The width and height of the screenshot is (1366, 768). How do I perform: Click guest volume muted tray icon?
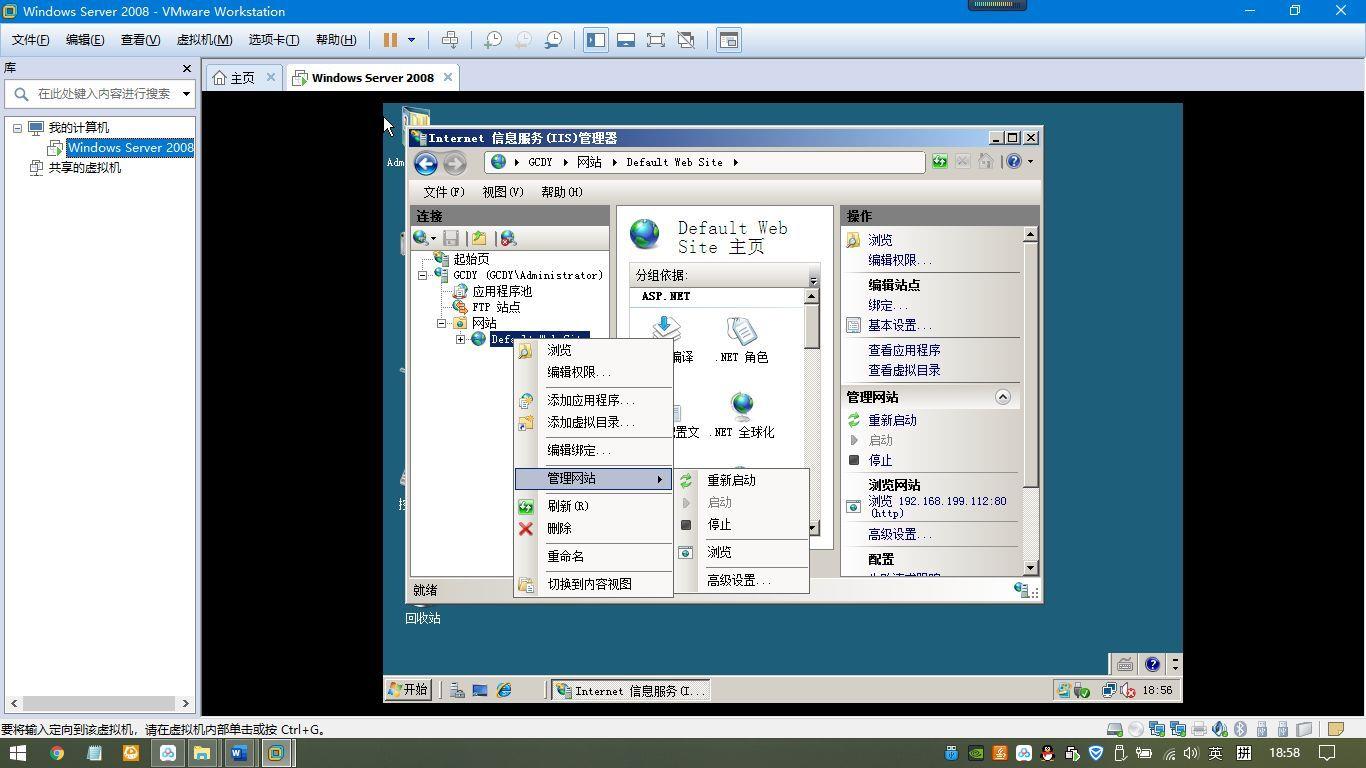1128,690
